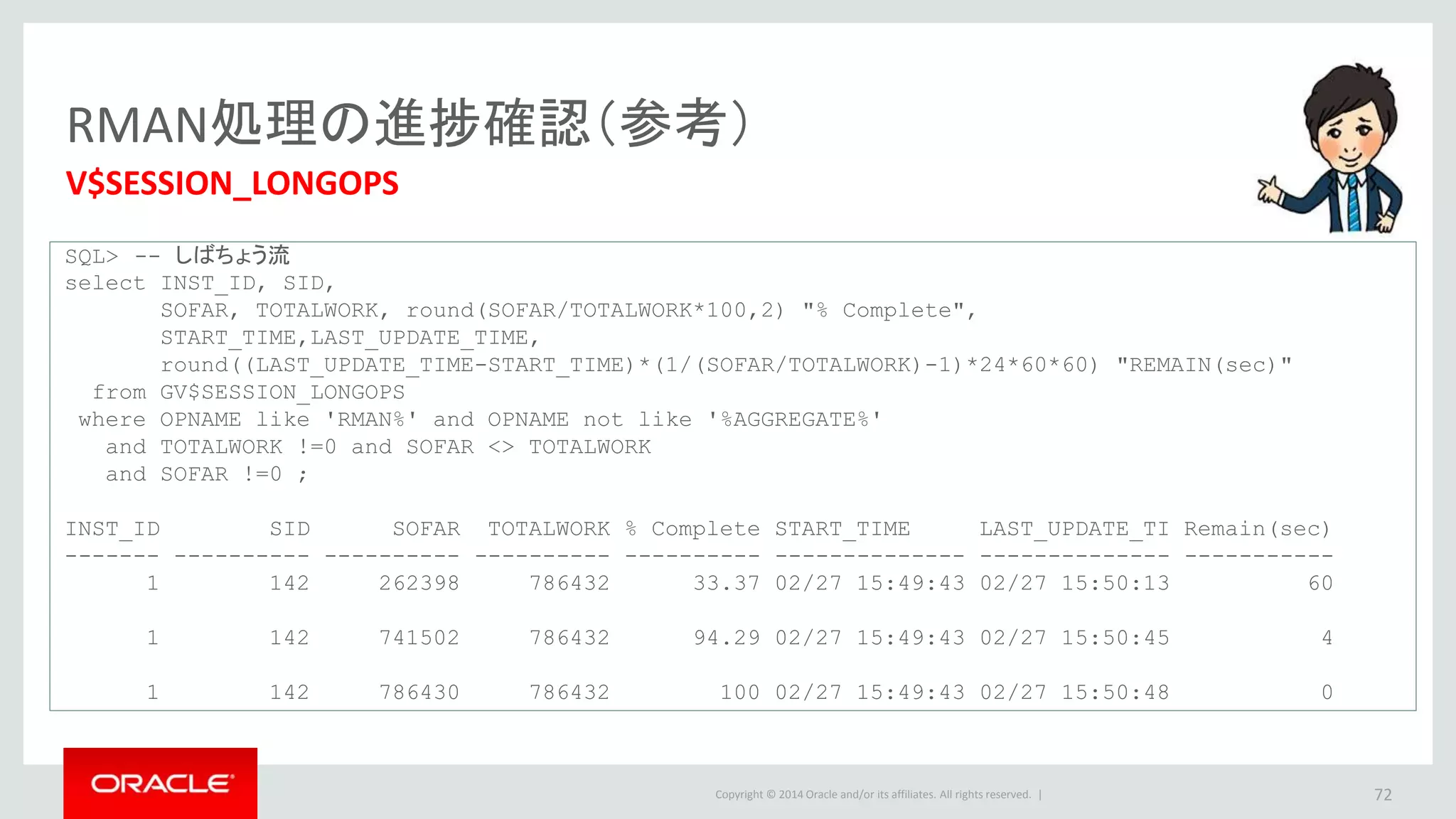Click the remaining seconds value 60
This screenshot has height=819, width=1456.
tap(1320, 584)
